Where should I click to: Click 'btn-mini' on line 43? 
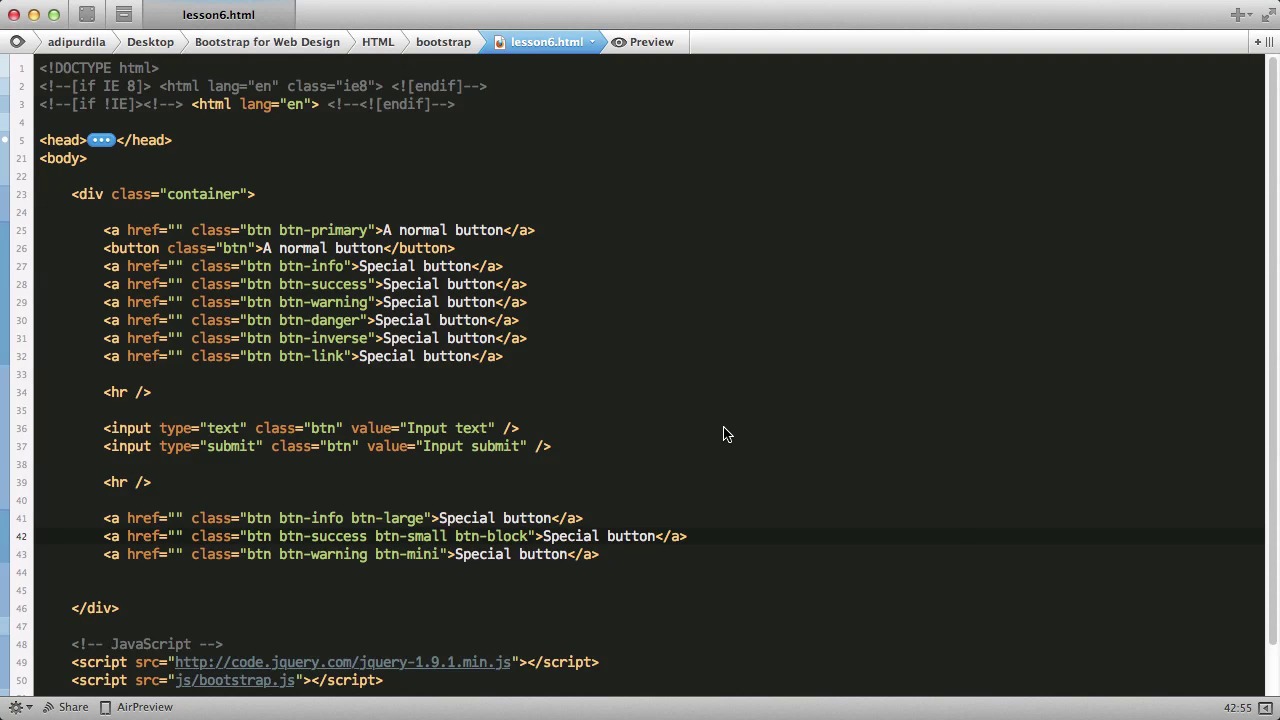click(407, 554)
